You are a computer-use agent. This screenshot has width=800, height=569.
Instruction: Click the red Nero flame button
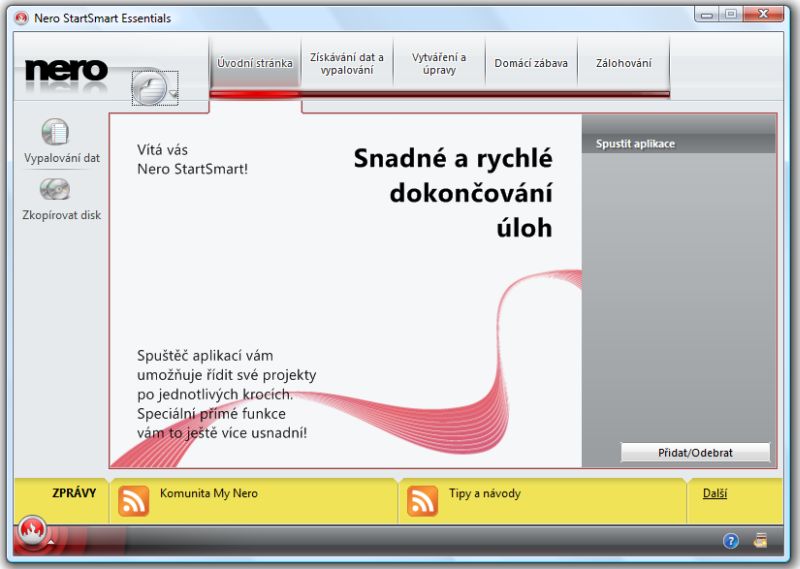(x=32, y=531)
